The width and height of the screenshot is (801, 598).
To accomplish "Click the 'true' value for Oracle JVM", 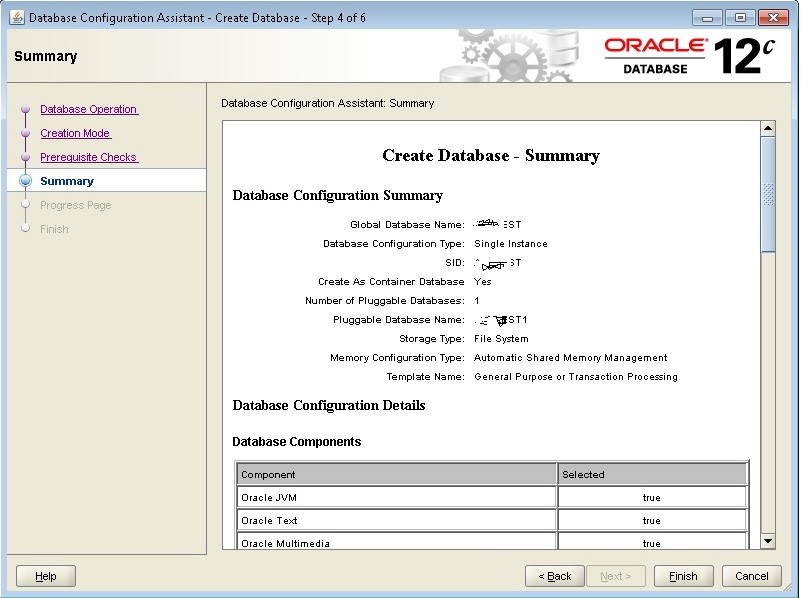I will click(x=652, y=497).
